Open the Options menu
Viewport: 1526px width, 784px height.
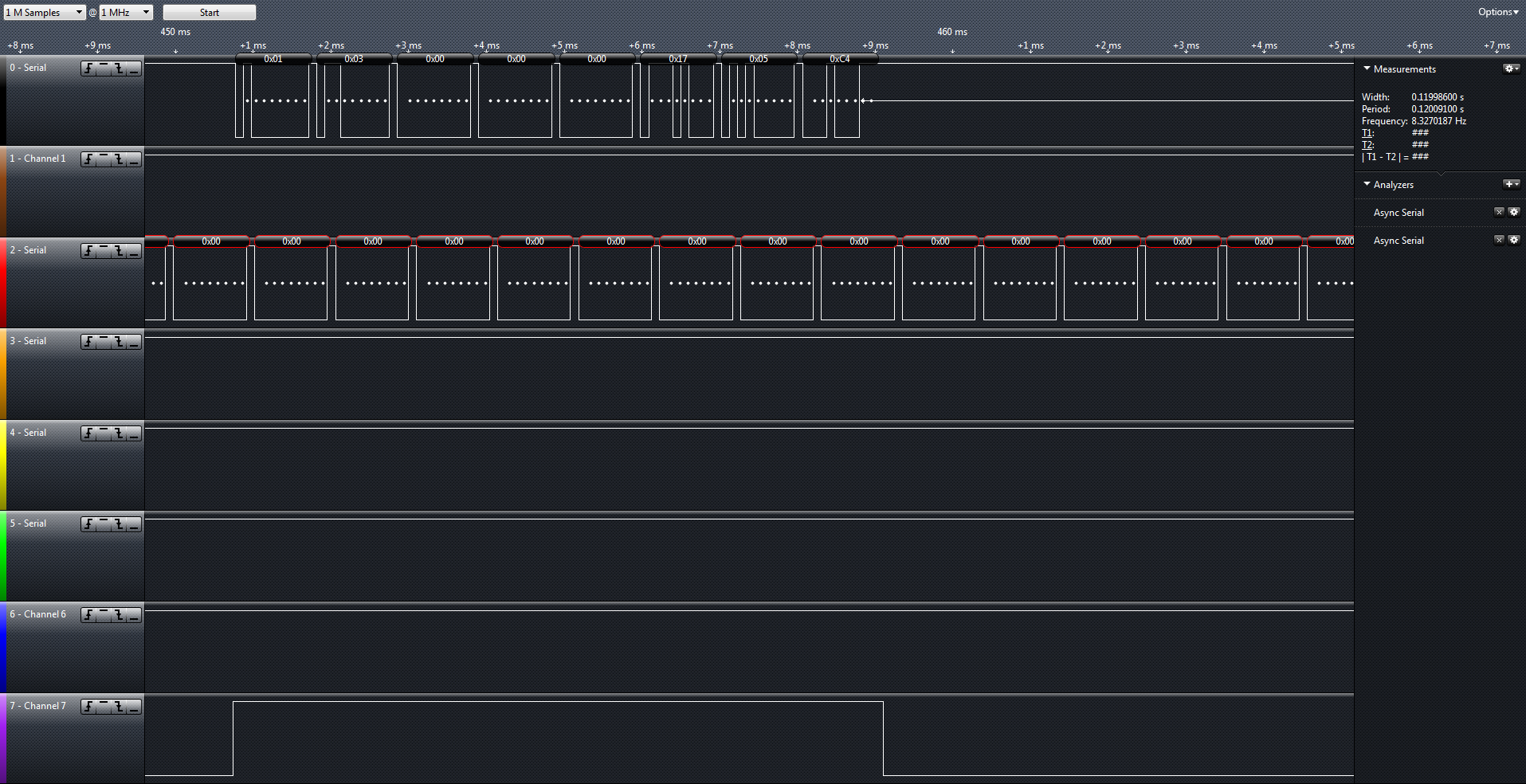tap(1498, 12)
